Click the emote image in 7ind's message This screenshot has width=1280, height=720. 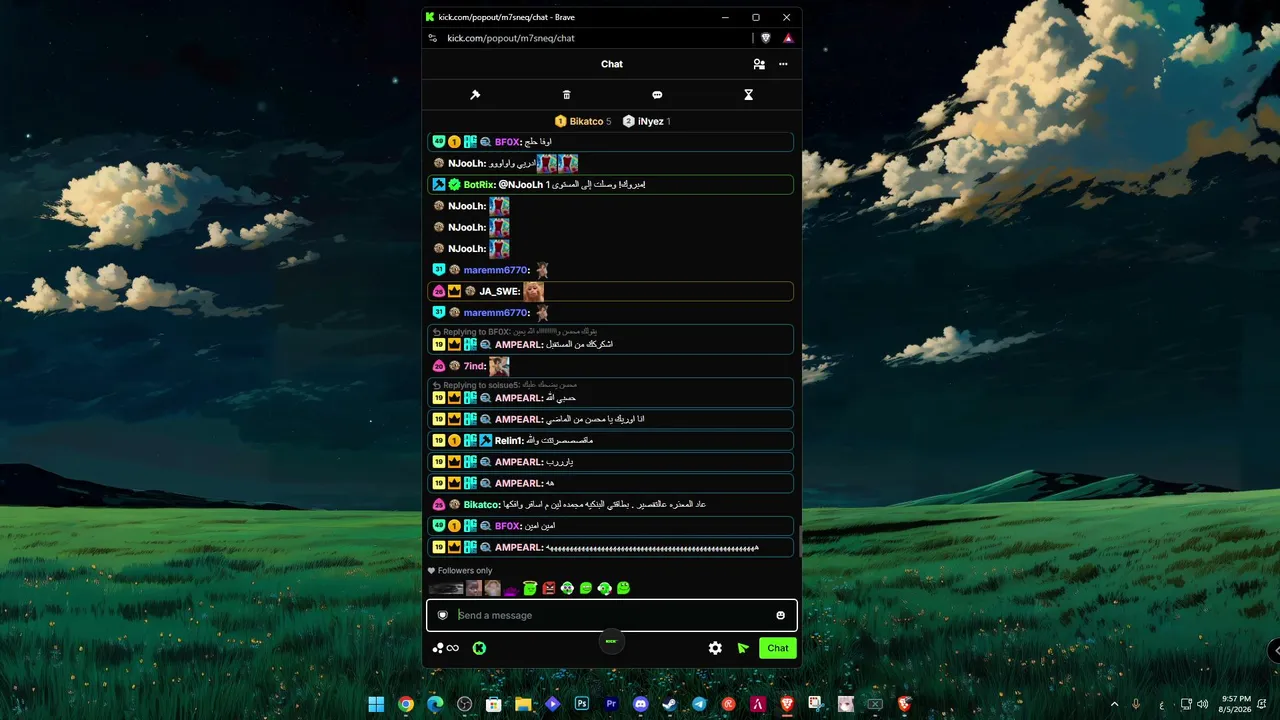click(499, 366)
